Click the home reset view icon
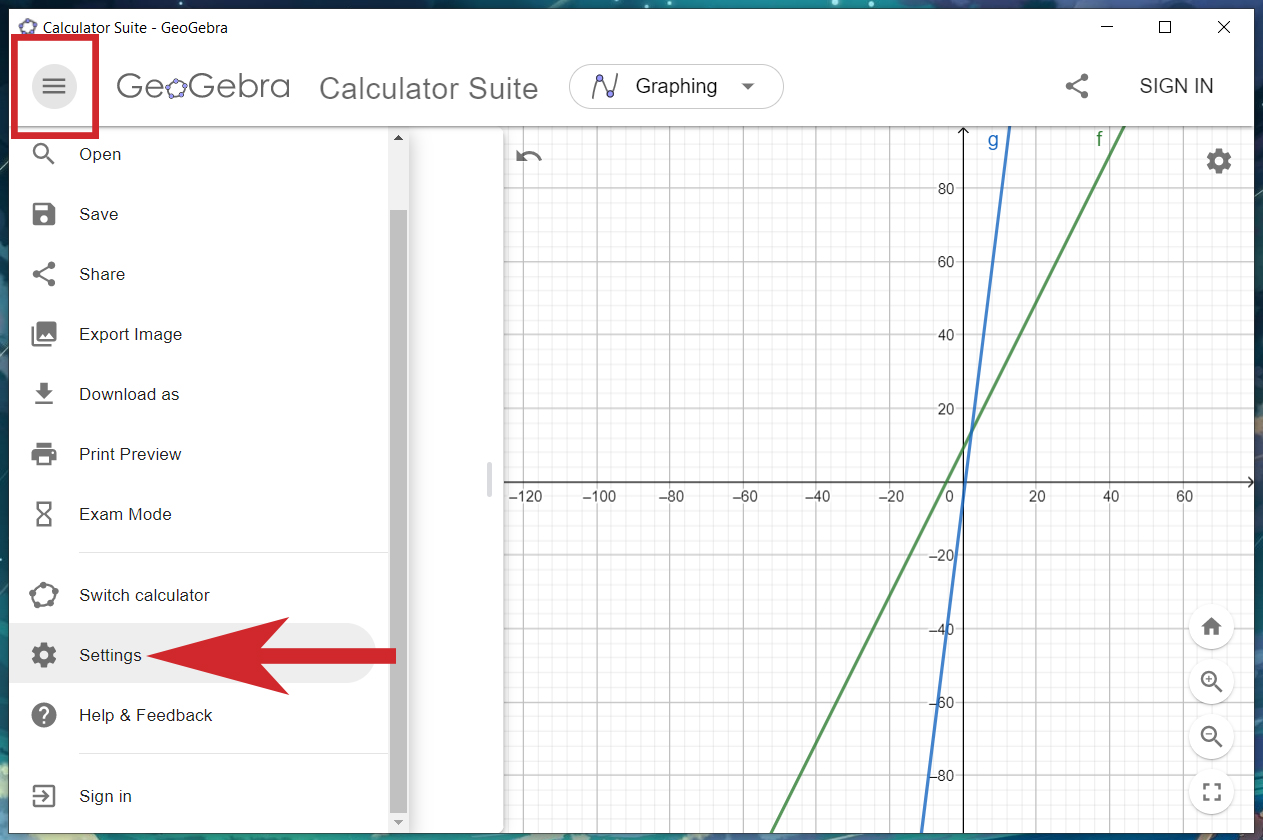 (1211, 627)
